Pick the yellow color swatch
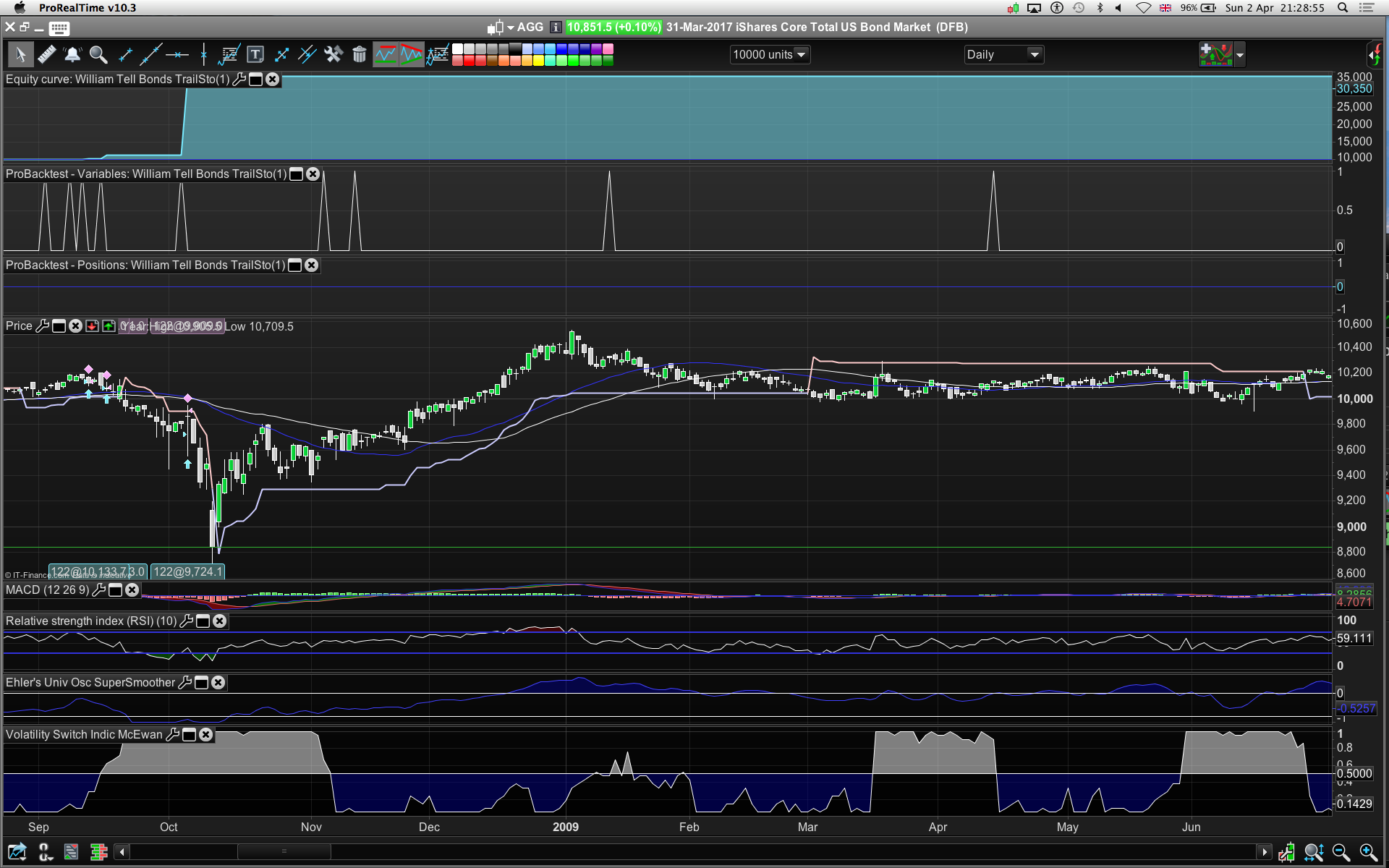This screenshot has height=868, width=1389. tap(538, 61)
